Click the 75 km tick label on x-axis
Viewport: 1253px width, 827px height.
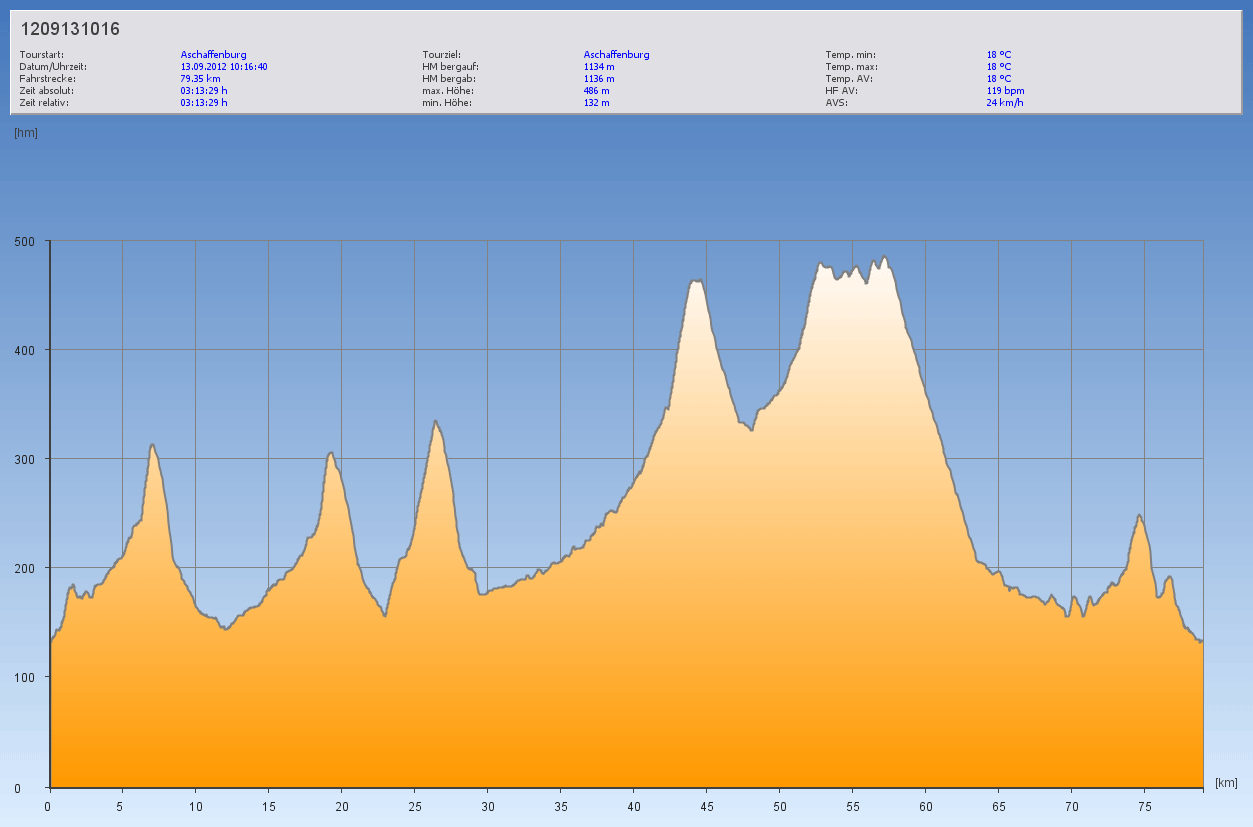coord(1145,806)
